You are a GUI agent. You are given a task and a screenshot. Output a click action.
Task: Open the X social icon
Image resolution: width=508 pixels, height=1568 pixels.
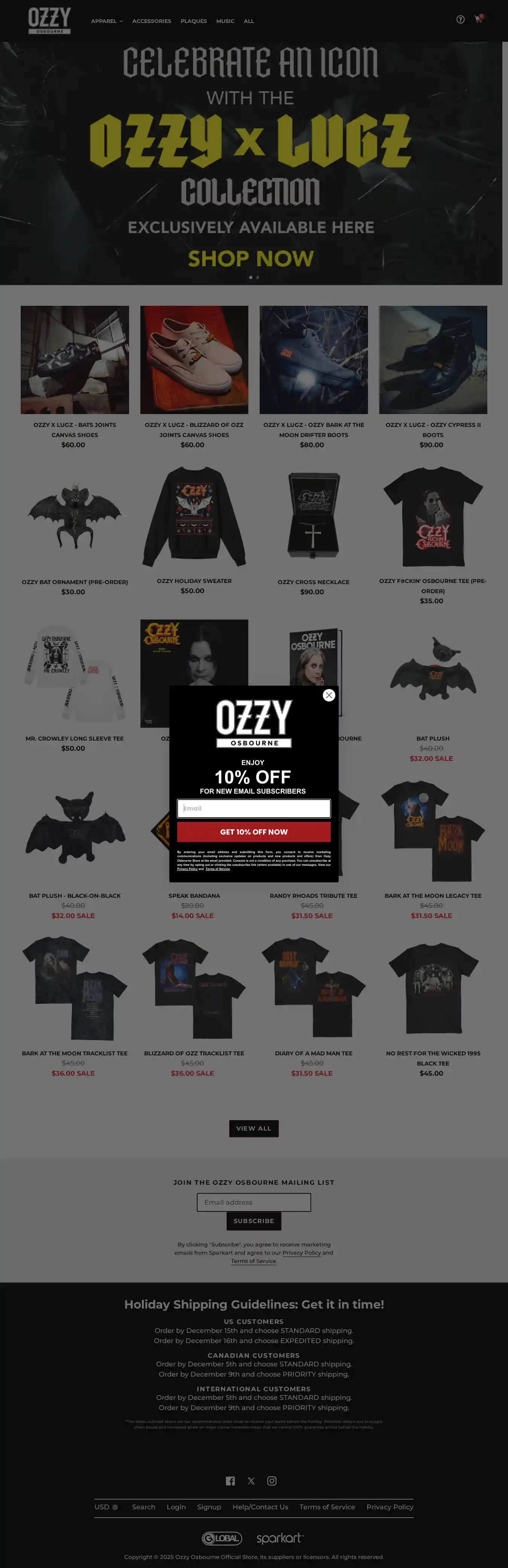click(251, 1481)
